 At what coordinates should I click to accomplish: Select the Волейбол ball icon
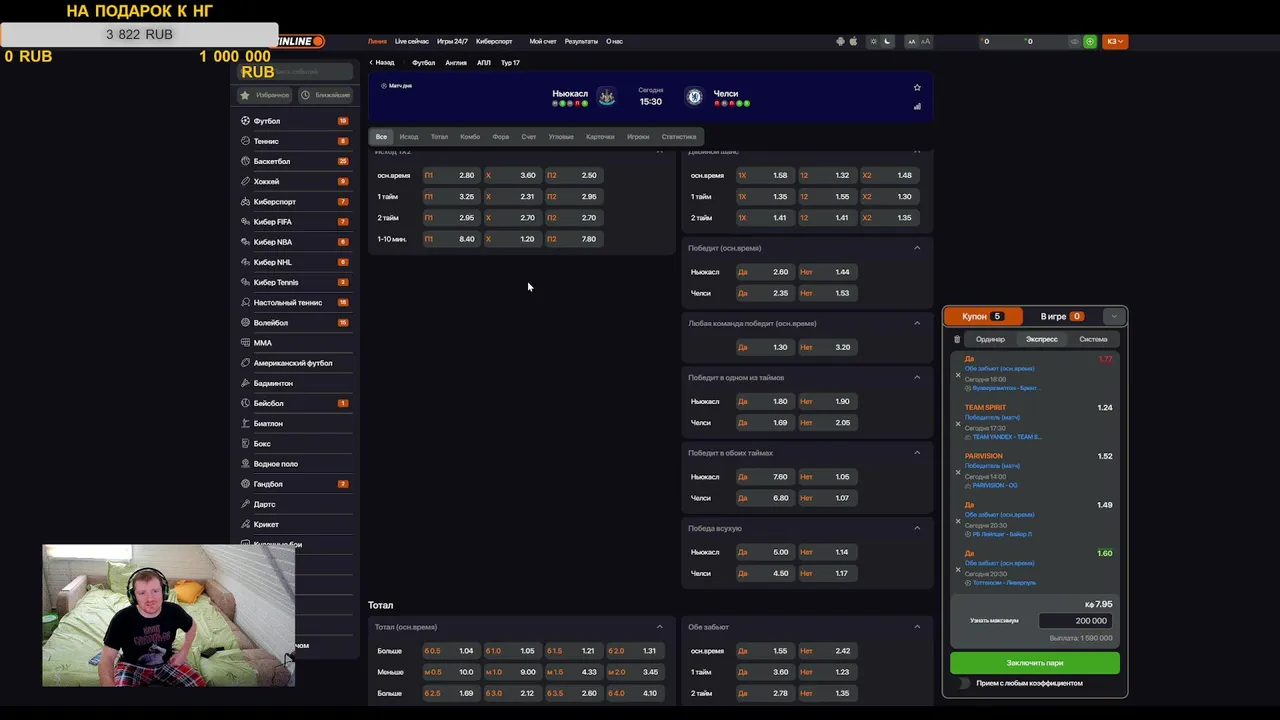pyautogui.click(x=245, y=322)
